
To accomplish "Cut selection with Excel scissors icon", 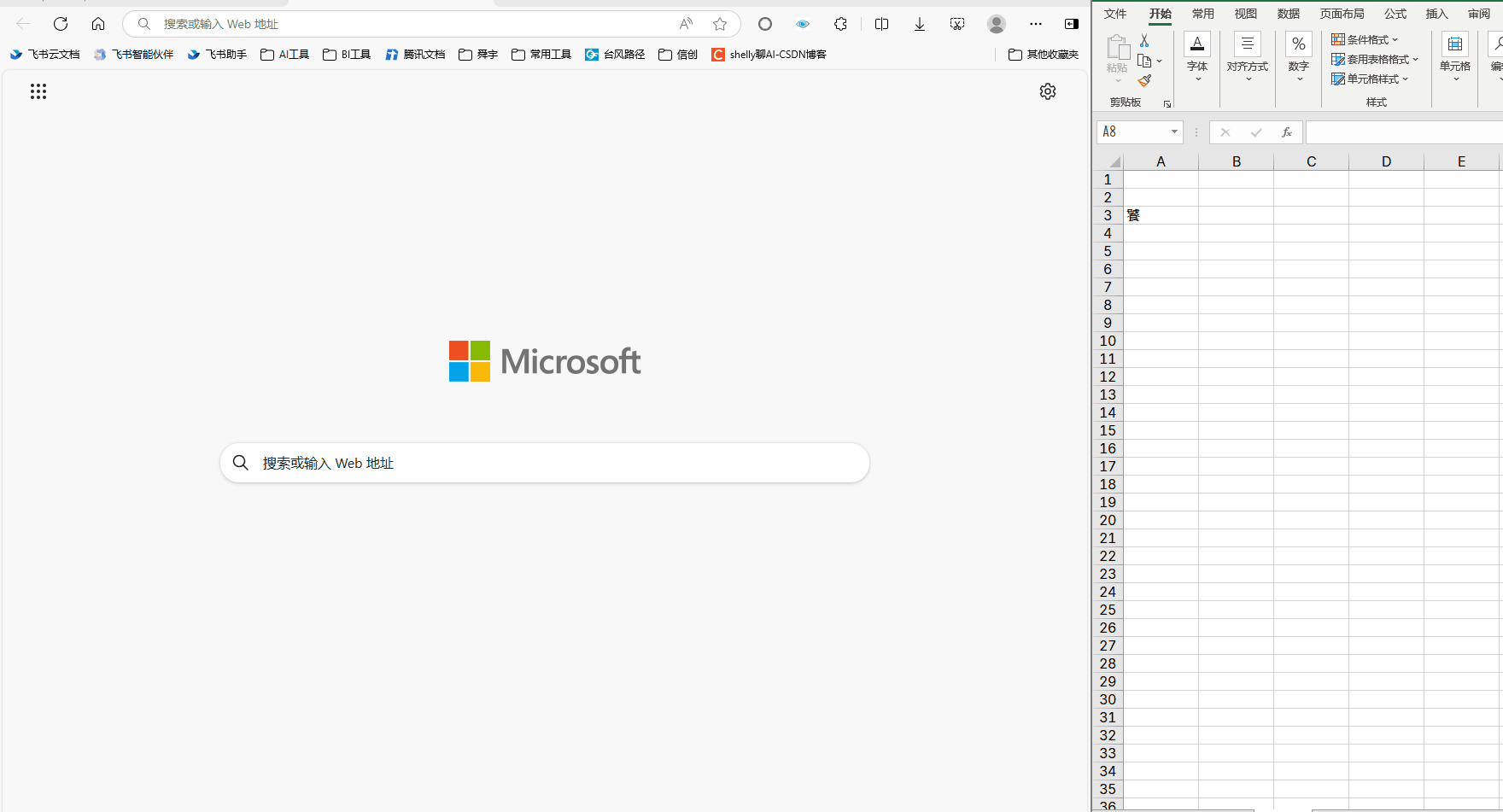I will [1144, 40].
